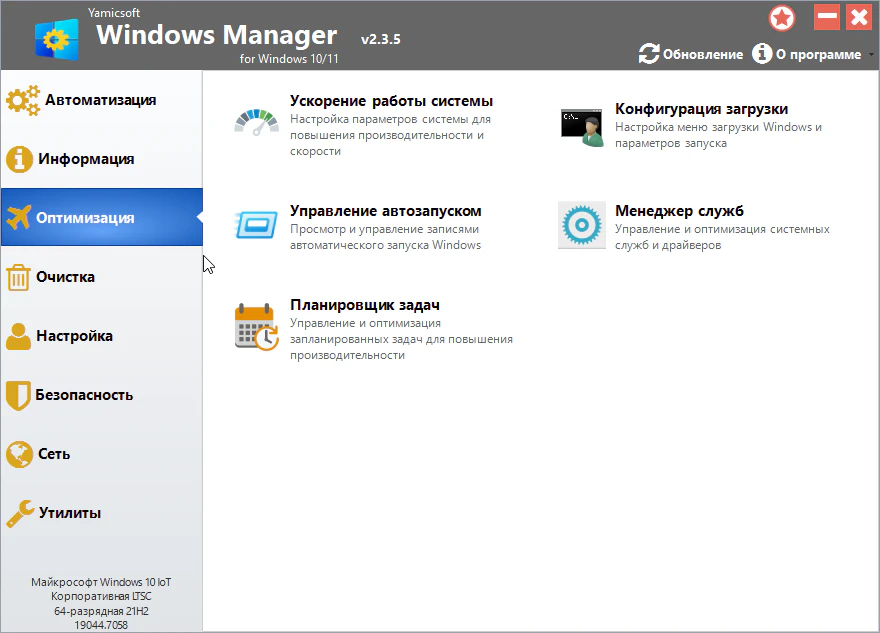Viewport: 880px width, 633px height.
Task: Open the Менеджер служб tool link
Action: [x=679, y=211]
